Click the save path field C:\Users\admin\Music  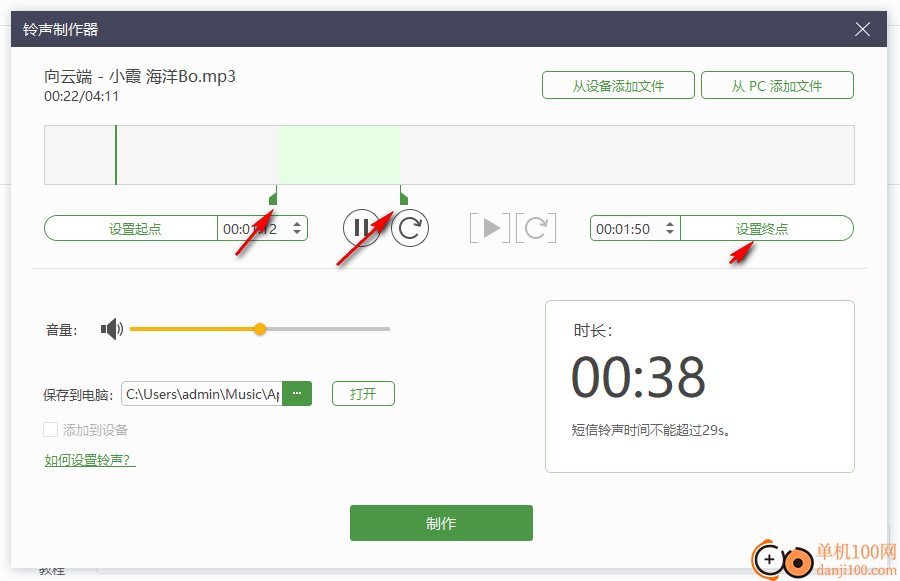click(202, 394)
